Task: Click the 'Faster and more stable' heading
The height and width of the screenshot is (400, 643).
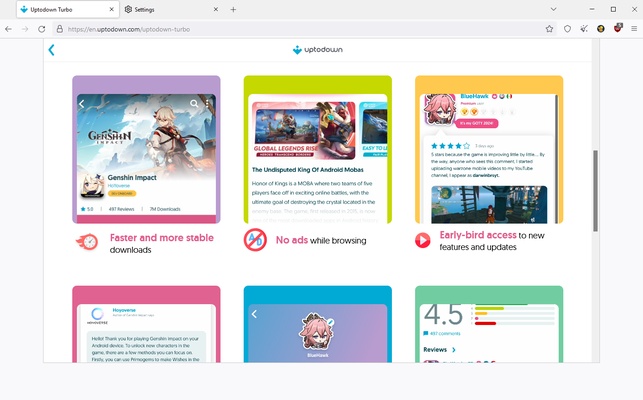Action: tap(162, 238)
